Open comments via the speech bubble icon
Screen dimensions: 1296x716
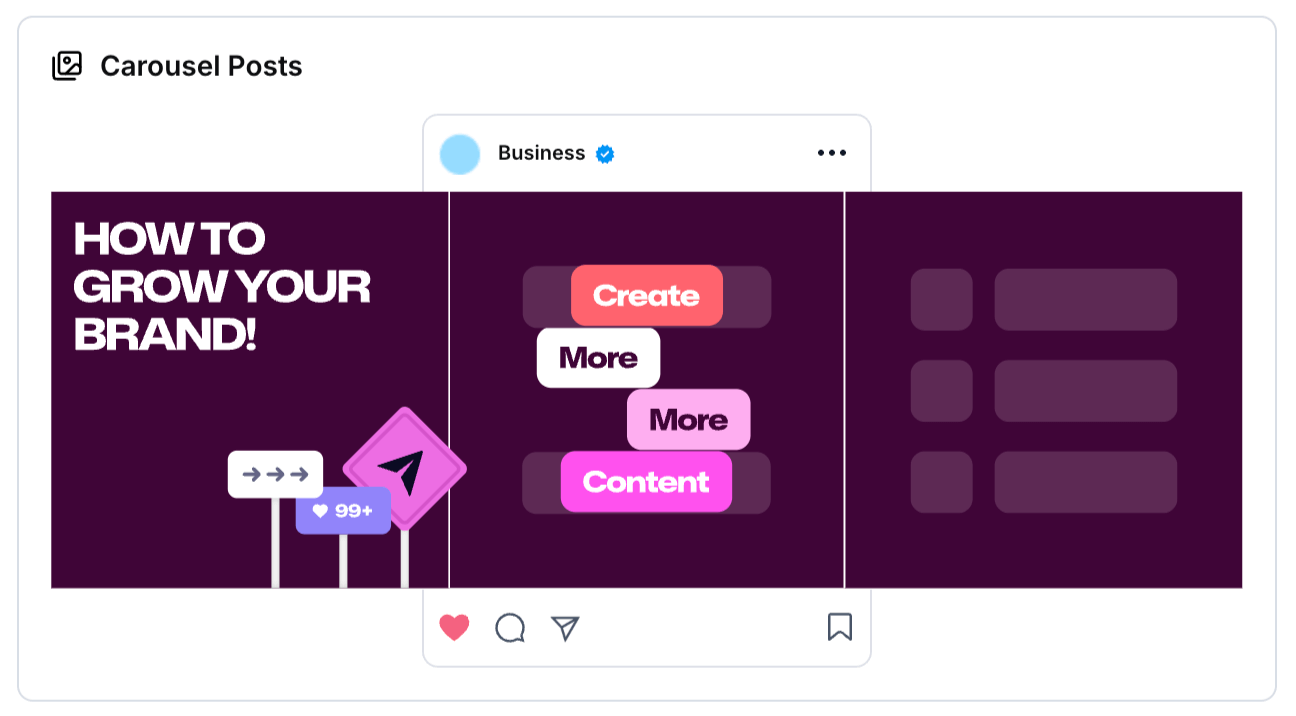(x=510, y=627)
